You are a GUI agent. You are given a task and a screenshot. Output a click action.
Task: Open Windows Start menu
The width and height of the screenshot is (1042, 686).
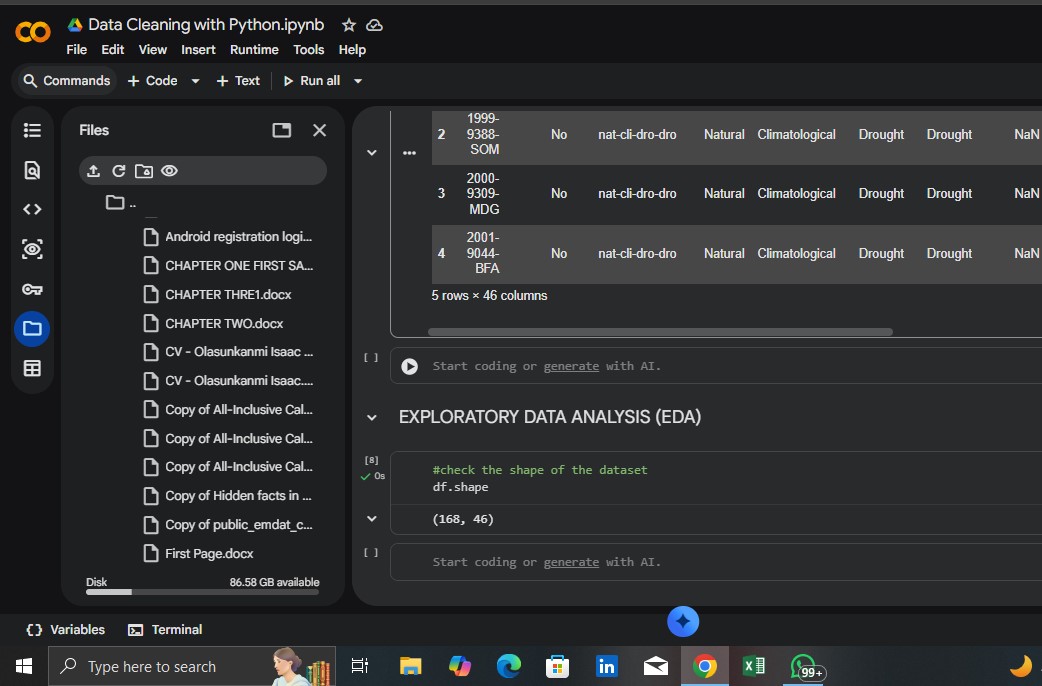[24, 666]
